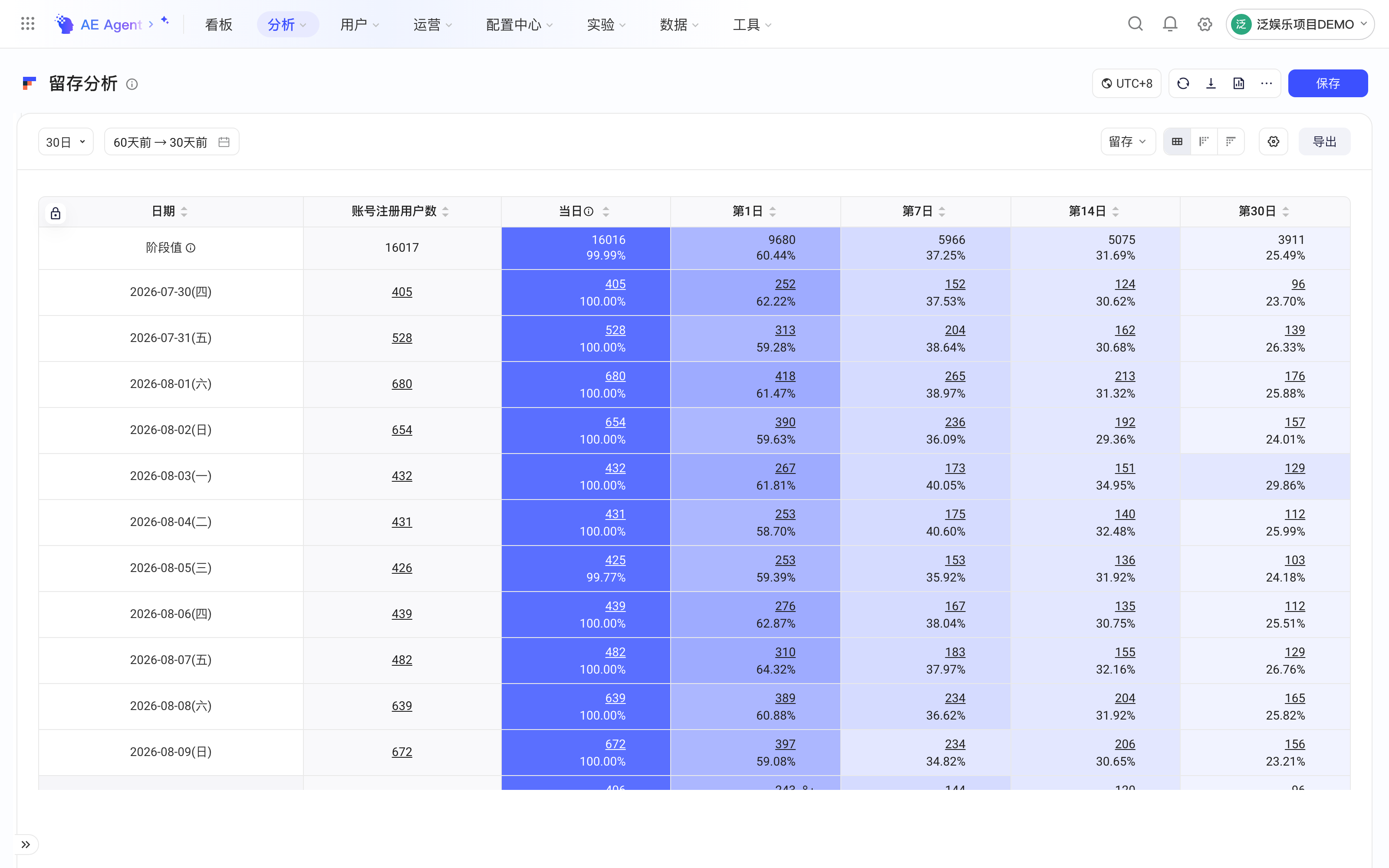Click the sparkle icon beside AE Agent
This screenshot has height=868, width=1389.
click(x=165, y=21)
